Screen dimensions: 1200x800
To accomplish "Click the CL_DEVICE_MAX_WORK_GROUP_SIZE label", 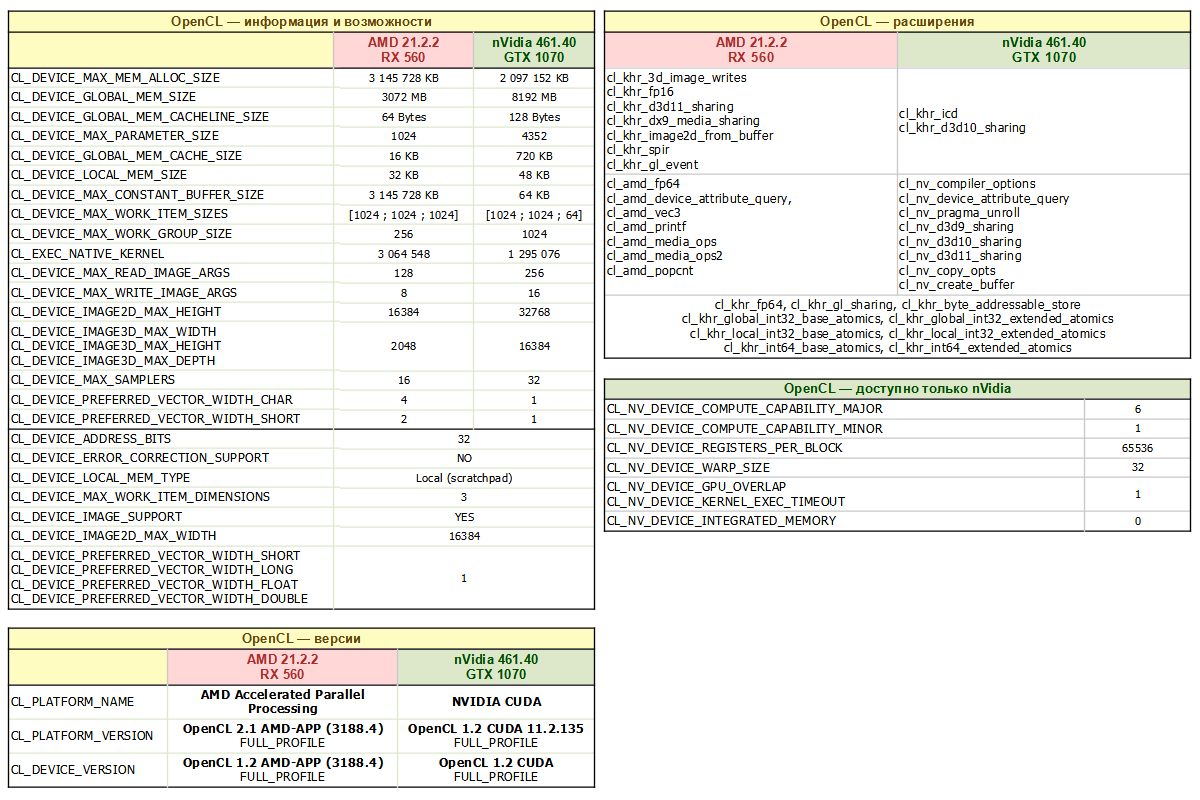I will pos(121,234).
